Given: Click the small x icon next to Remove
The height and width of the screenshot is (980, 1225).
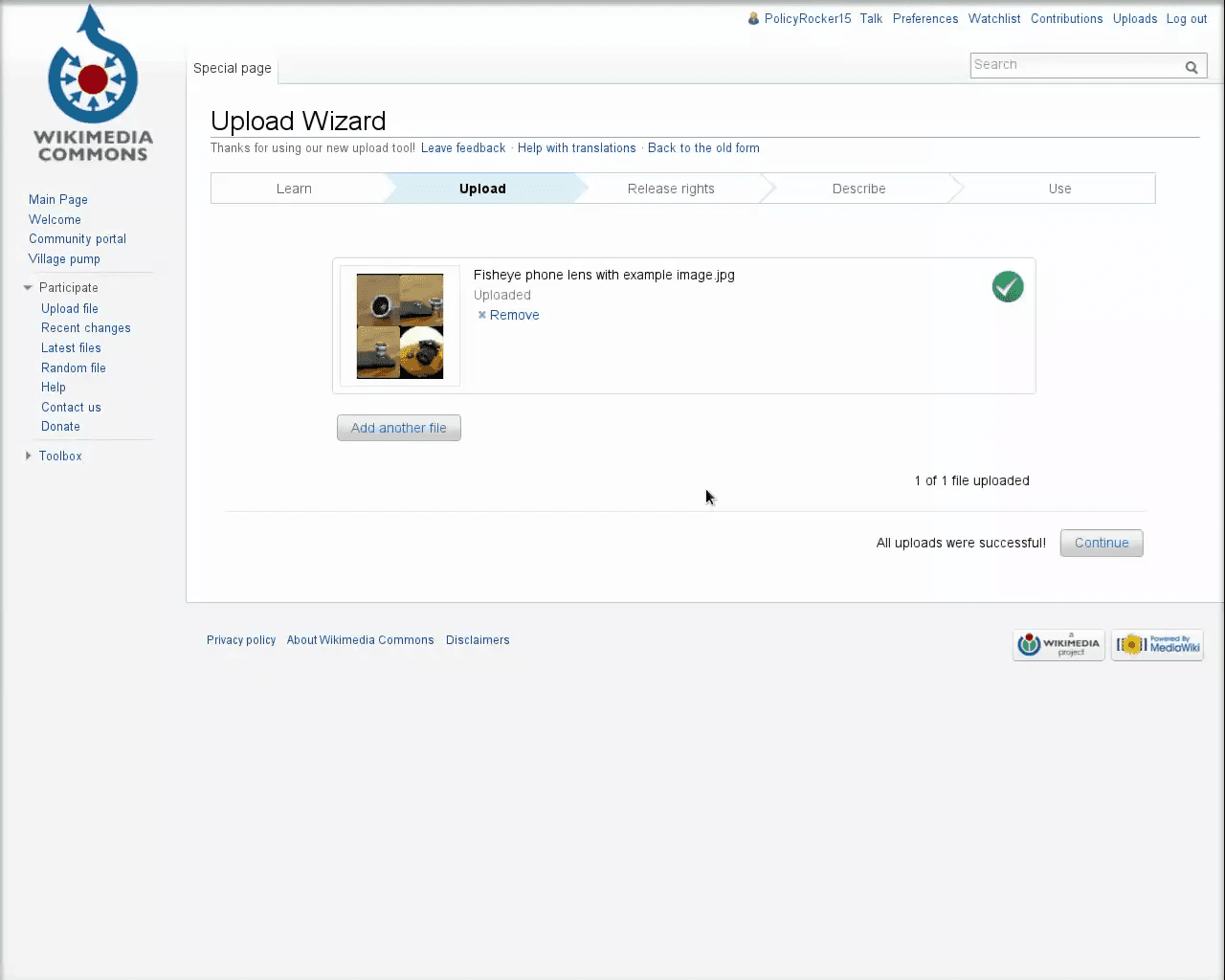Looking at the screenshot, I should [482, 315].
